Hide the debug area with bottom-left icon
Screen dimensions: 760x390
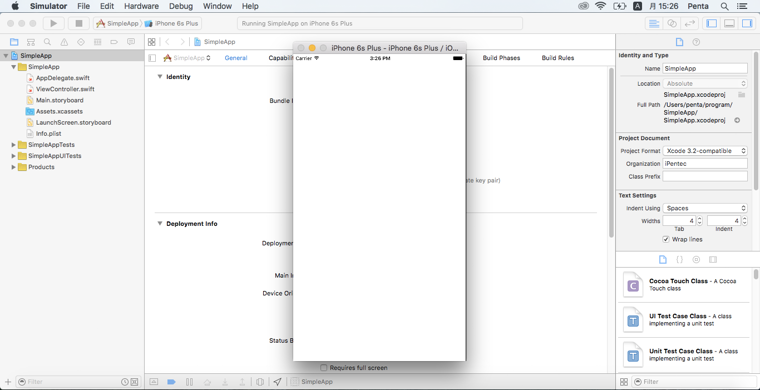pyautogui.click(x=153, y=382)
